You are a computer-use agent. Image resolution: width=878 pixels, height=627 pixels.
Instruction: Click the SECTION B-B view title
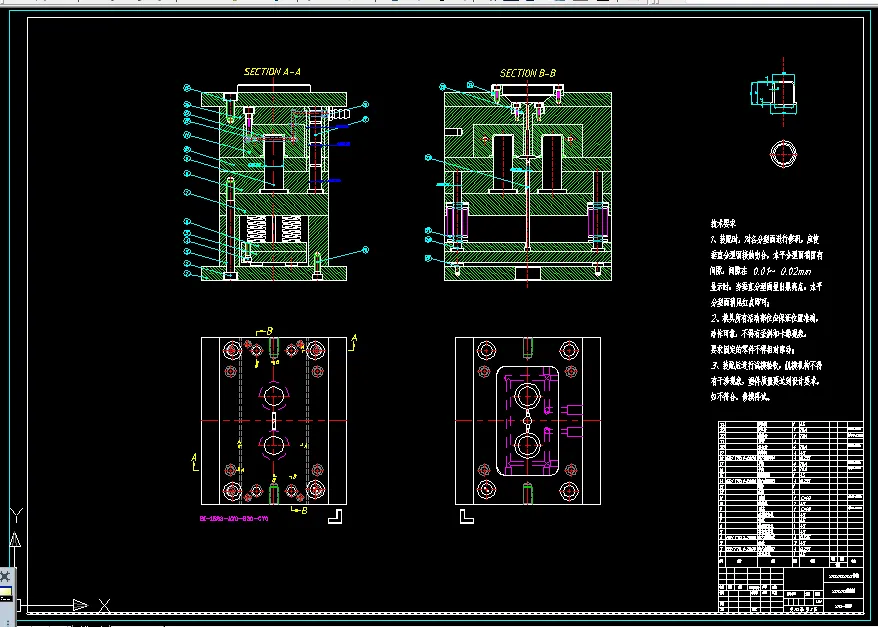tap(527, 73)
